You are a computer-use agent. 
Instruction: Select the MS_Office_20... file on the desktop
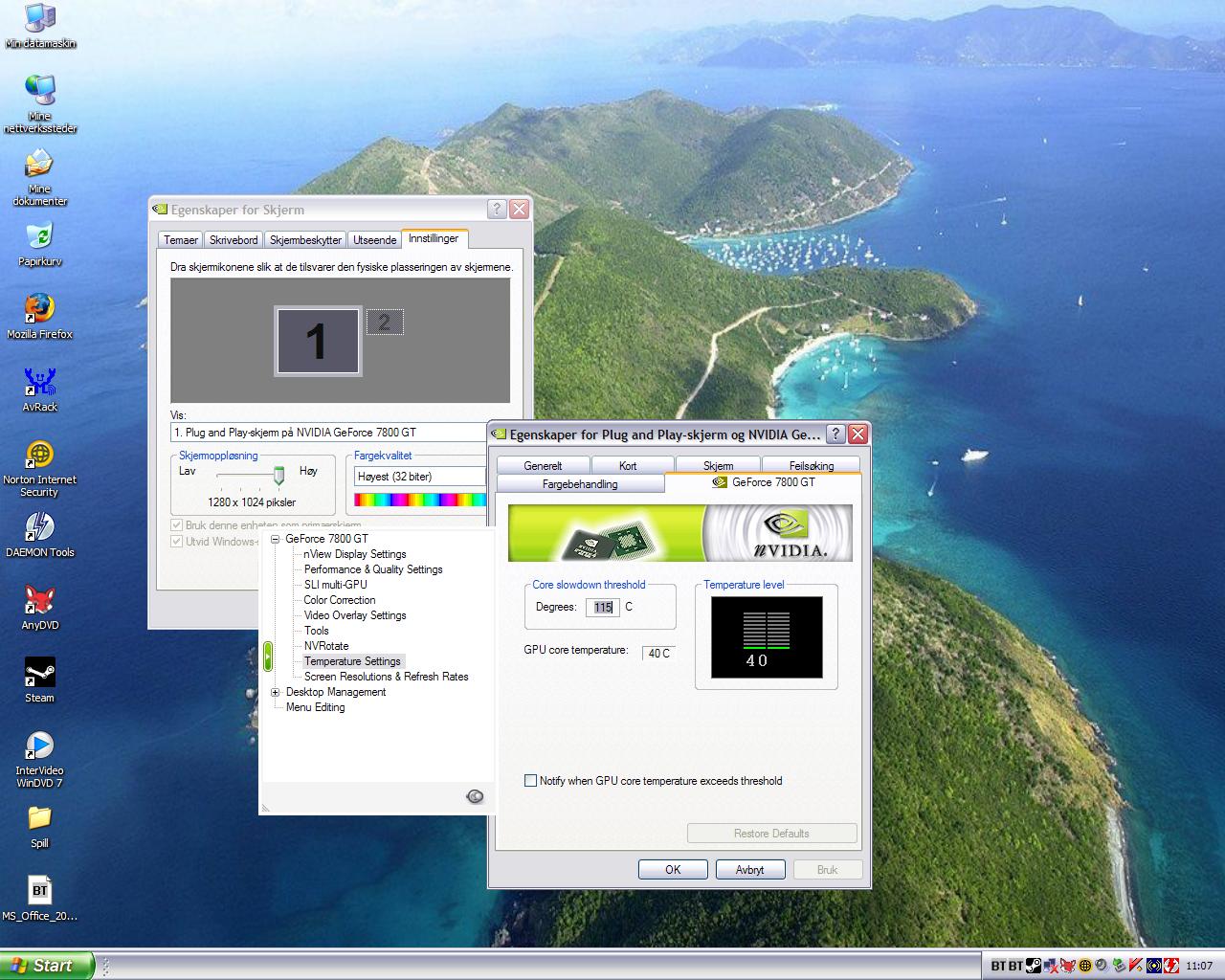click(x=39, y=898)
